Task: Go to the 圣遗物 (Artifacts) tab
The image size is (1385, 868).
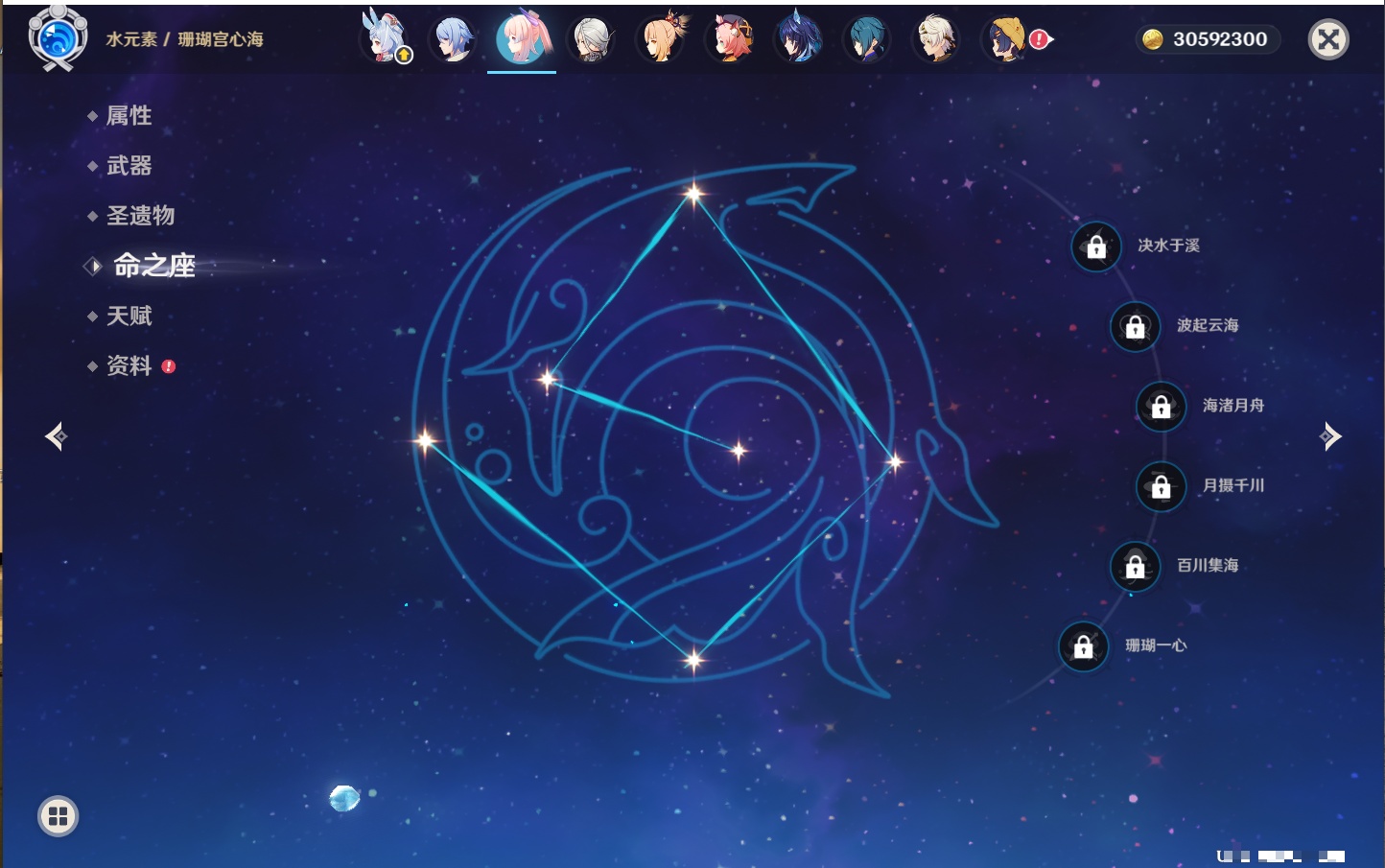Action: click(140, 216)
